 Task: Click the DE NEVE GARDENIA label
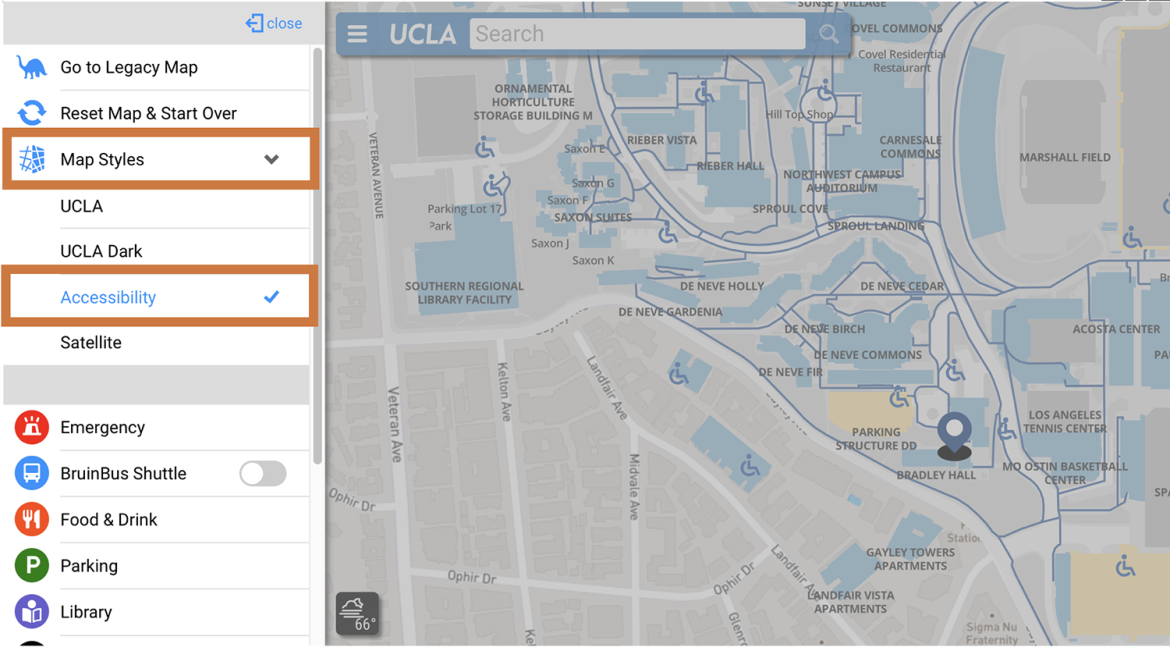click(670, 312)
